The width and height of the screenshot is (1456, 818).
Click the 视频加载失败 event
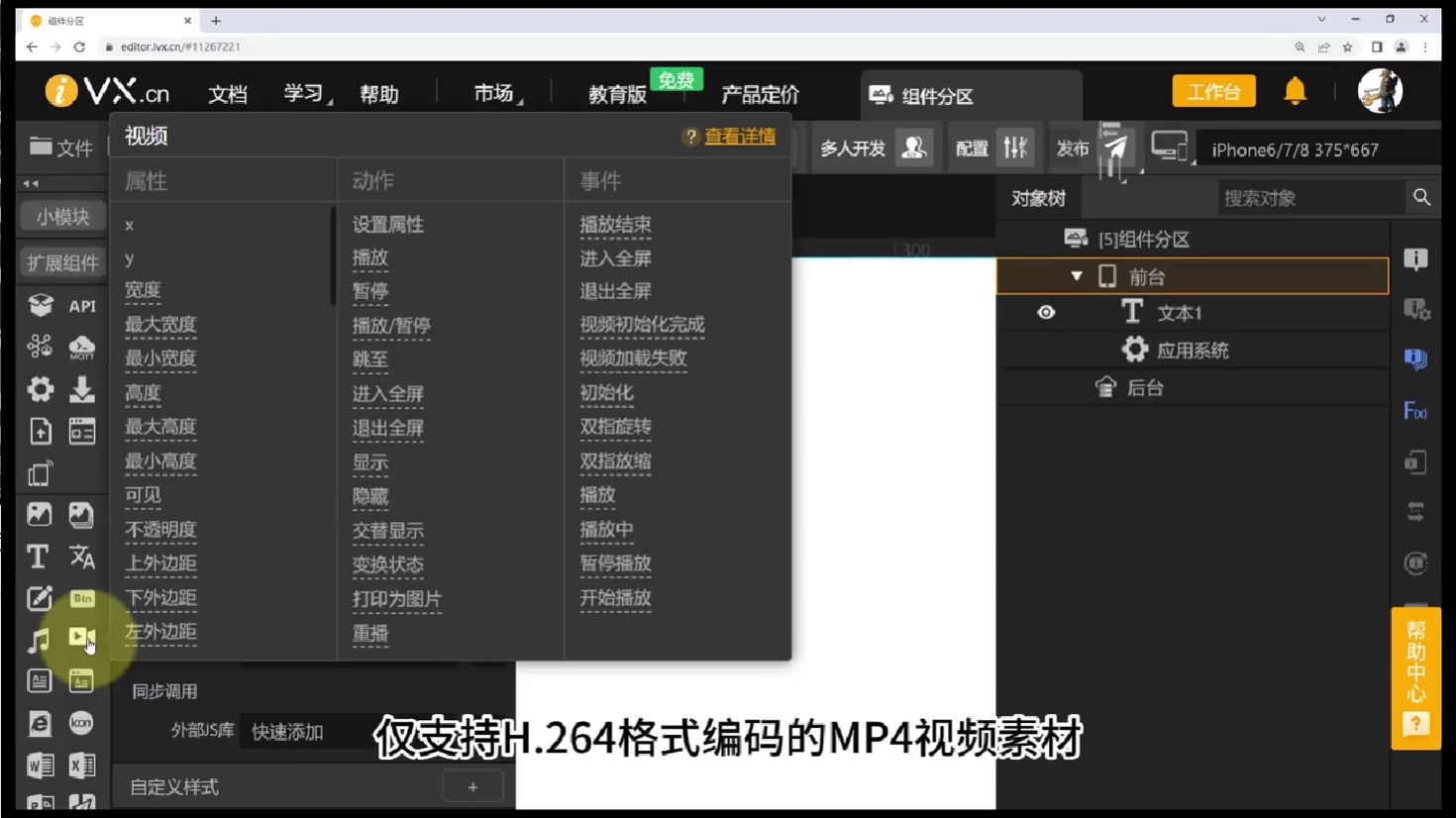pos(633,358)
